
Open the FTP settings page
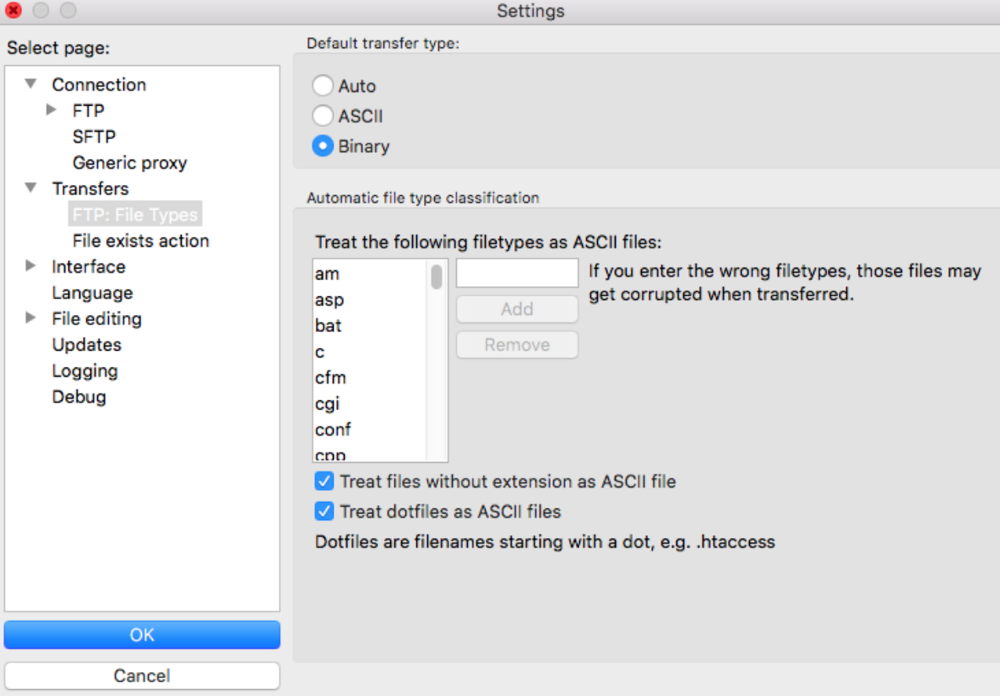[89, 110]
